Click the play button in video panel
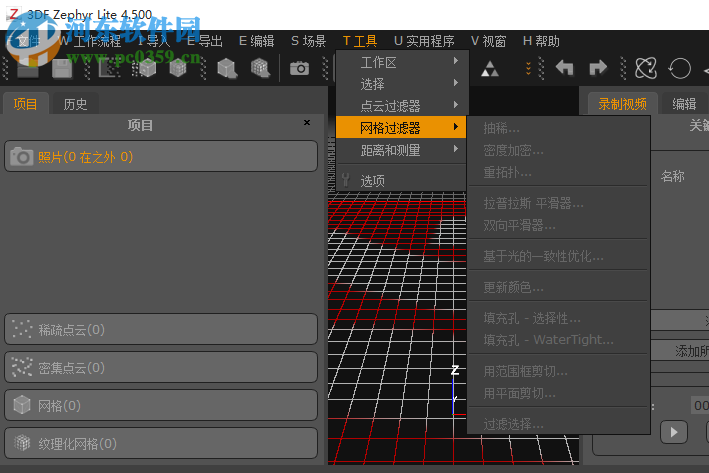The height and width of the screenshot is (473, 709). (674, 432)
